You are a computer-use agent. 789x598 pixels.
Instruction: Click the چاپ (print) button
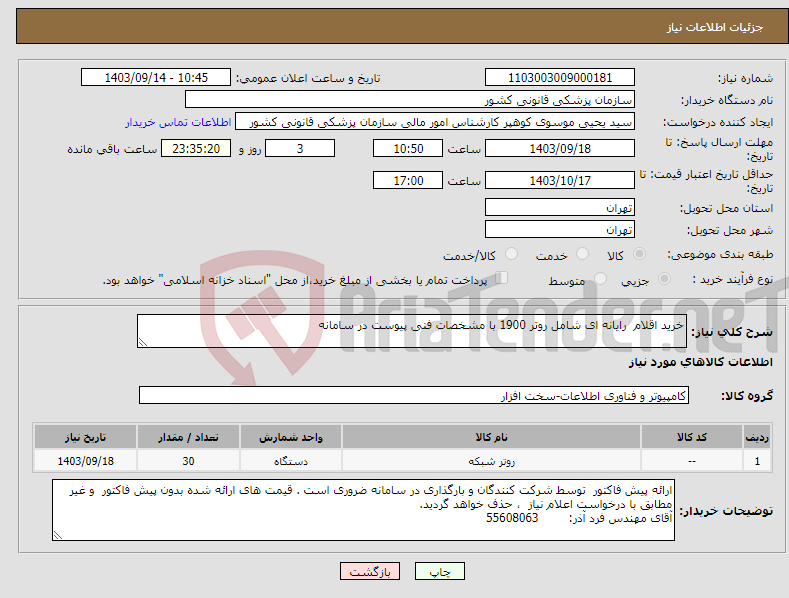[x=439, y=571]
